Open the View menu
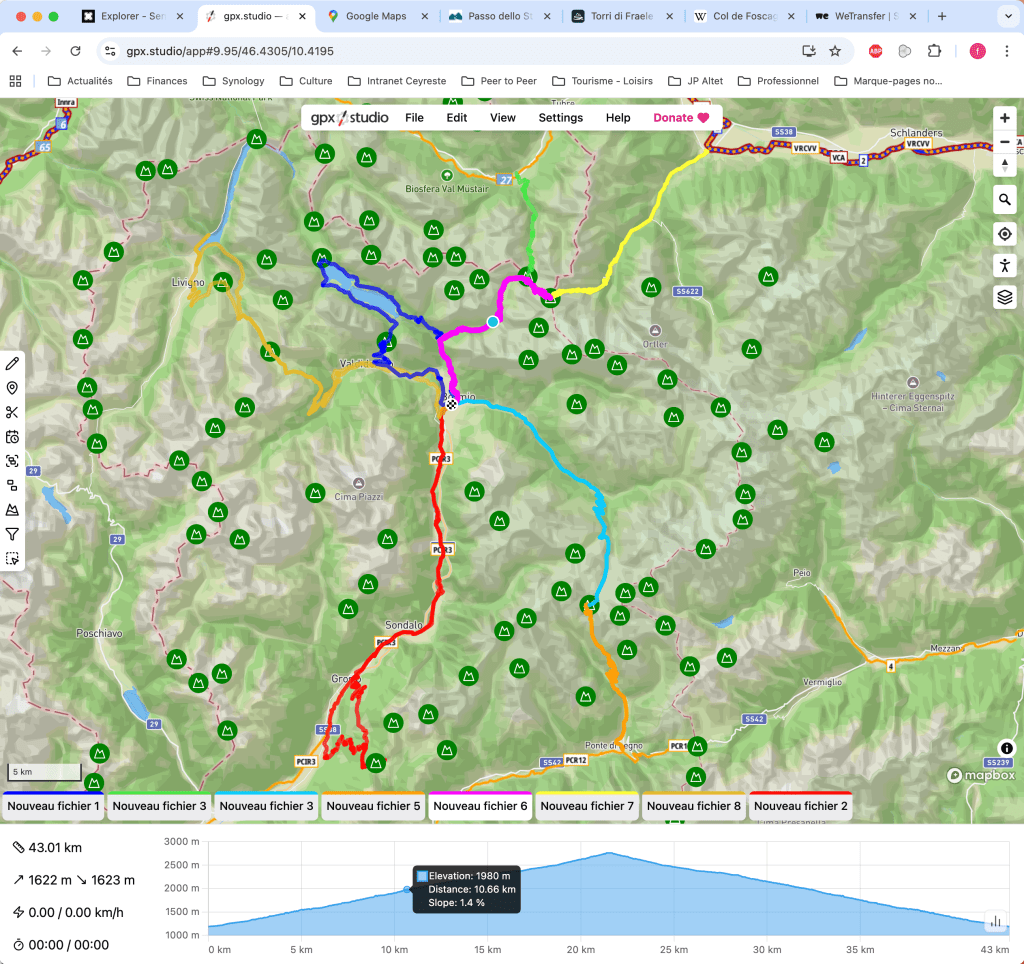This screenshot has height=964, width=1024. click(503, 118)
